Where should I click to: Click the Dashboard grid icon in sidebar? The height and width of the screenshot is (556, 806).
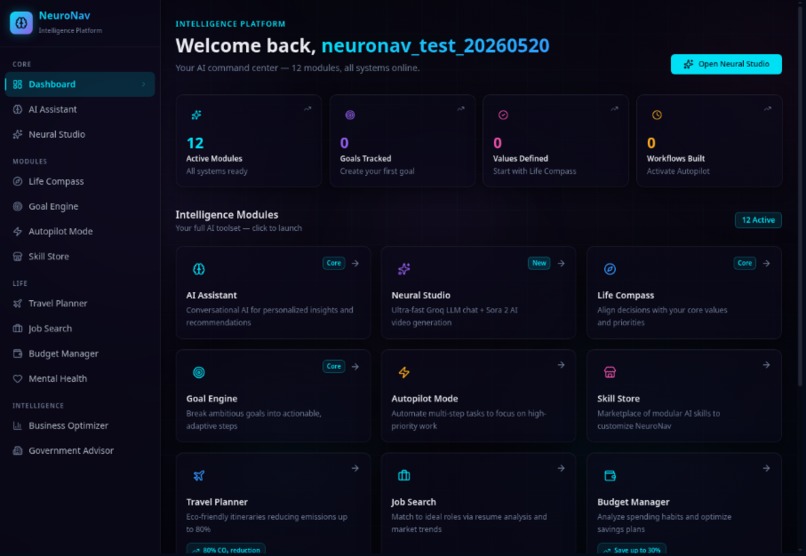(17, 84)
